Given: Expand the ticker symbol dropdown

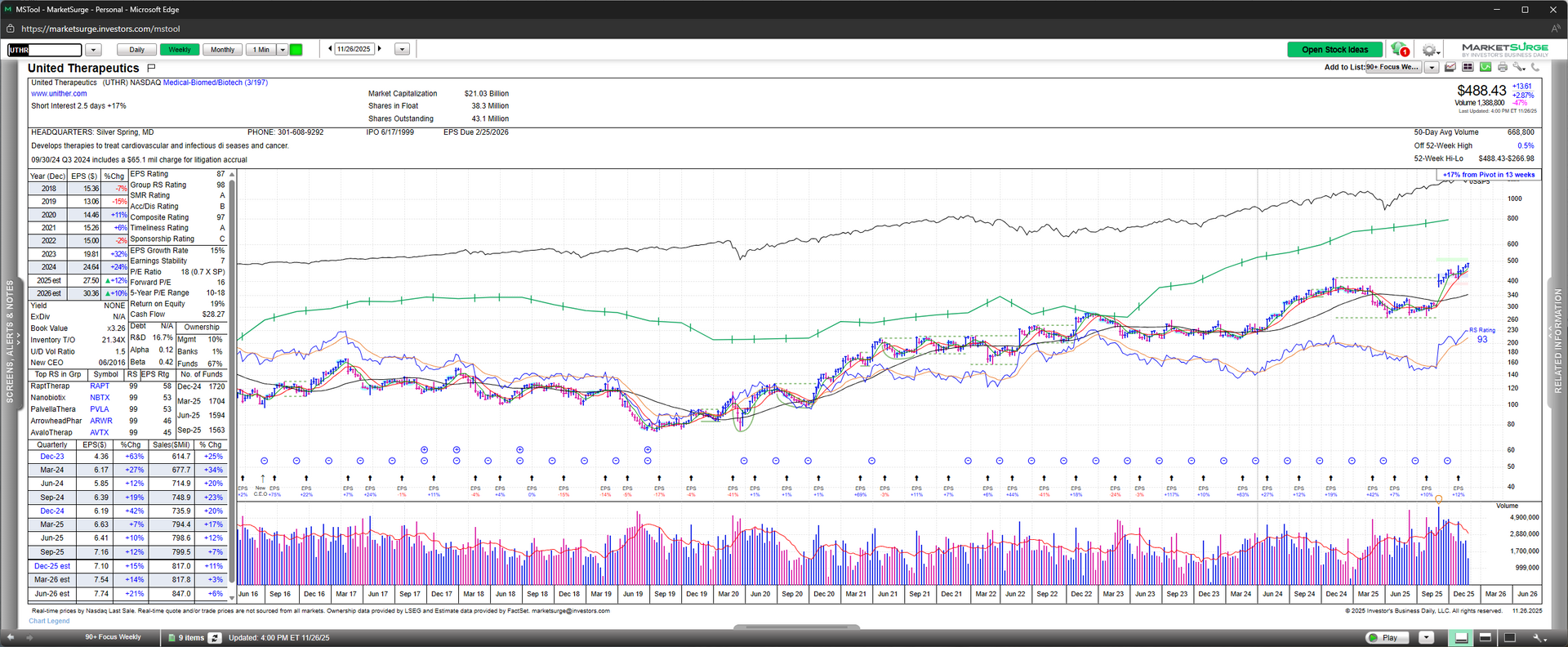Looking at the screenshot, I should 93,50.
